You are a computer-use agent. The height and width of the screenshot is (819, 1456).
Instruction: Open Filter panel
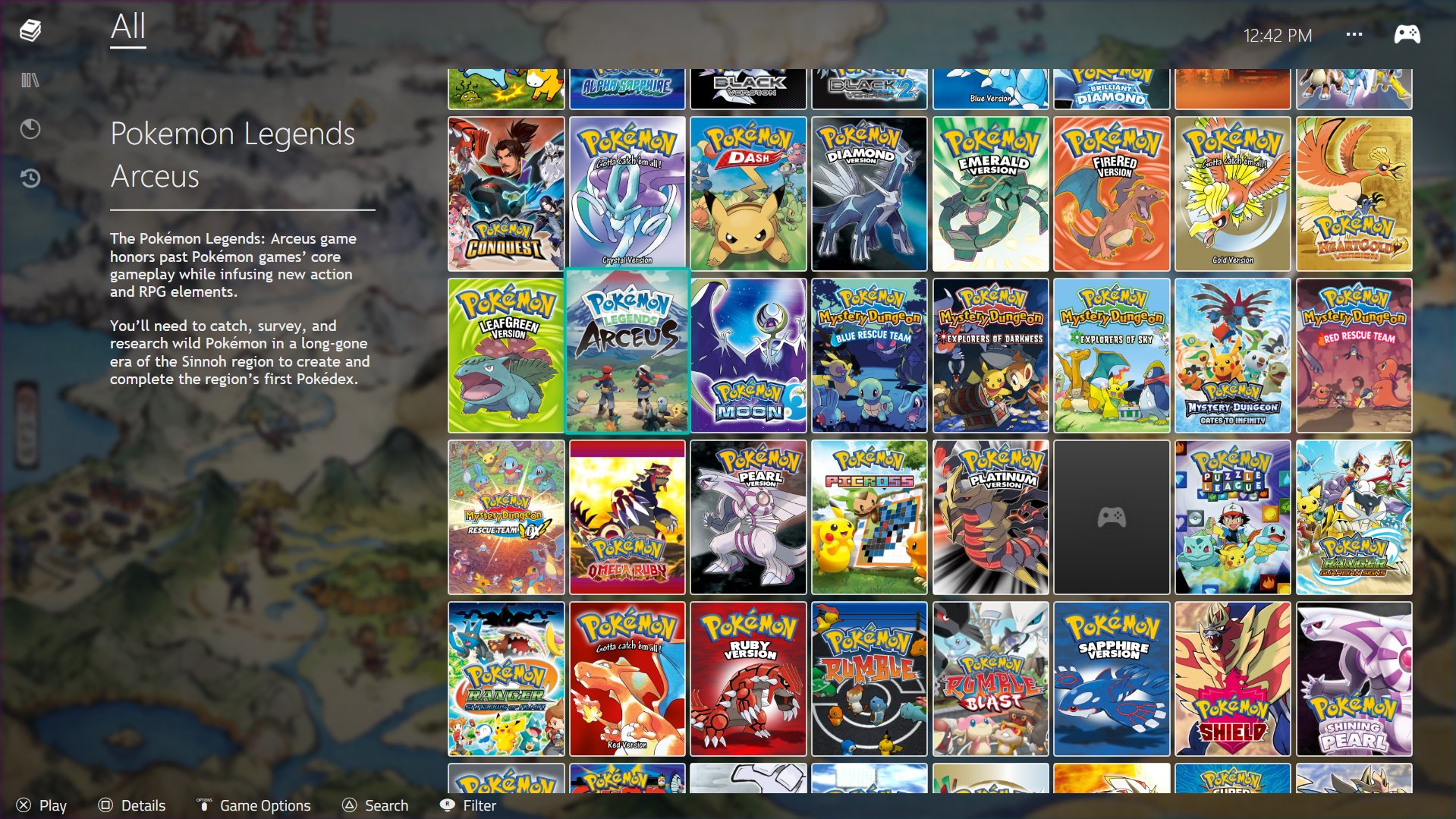click(x=480, y=805)
